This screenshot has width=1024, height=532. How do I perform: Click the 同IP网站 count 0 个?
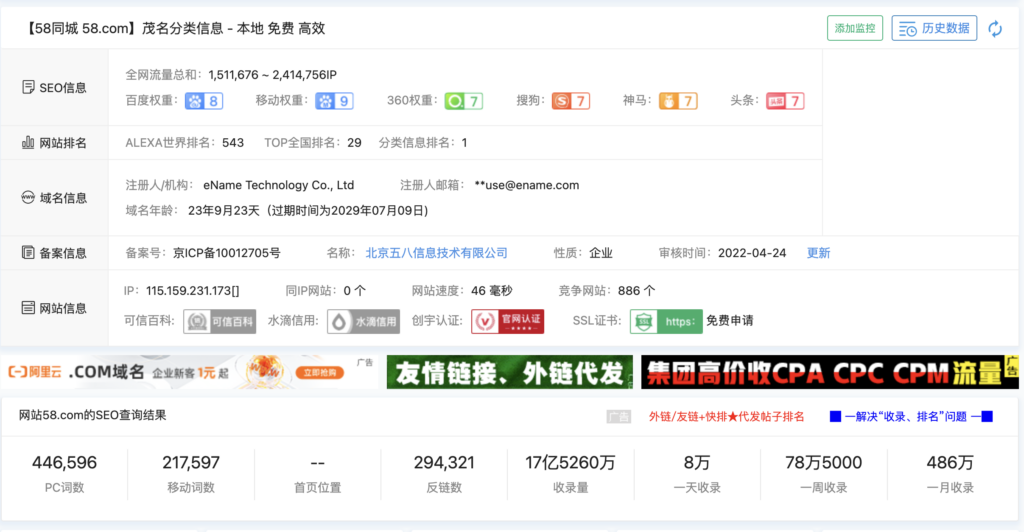tap(355, 290)
